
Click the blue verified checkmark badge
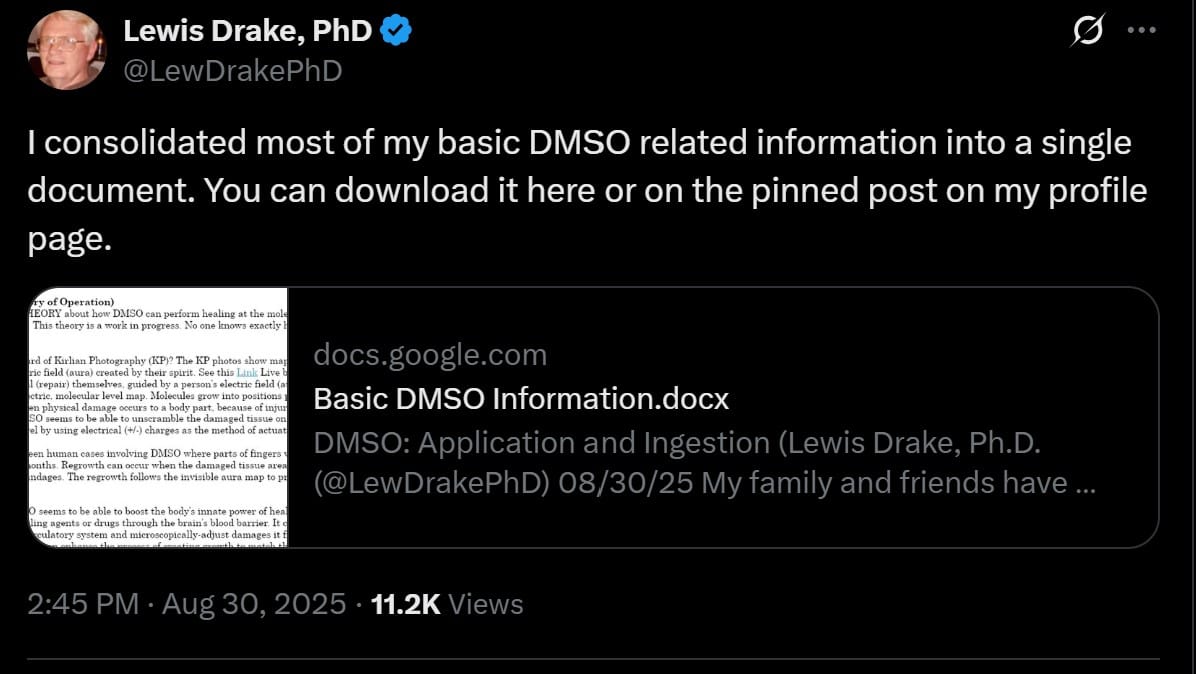coord(397,32)
